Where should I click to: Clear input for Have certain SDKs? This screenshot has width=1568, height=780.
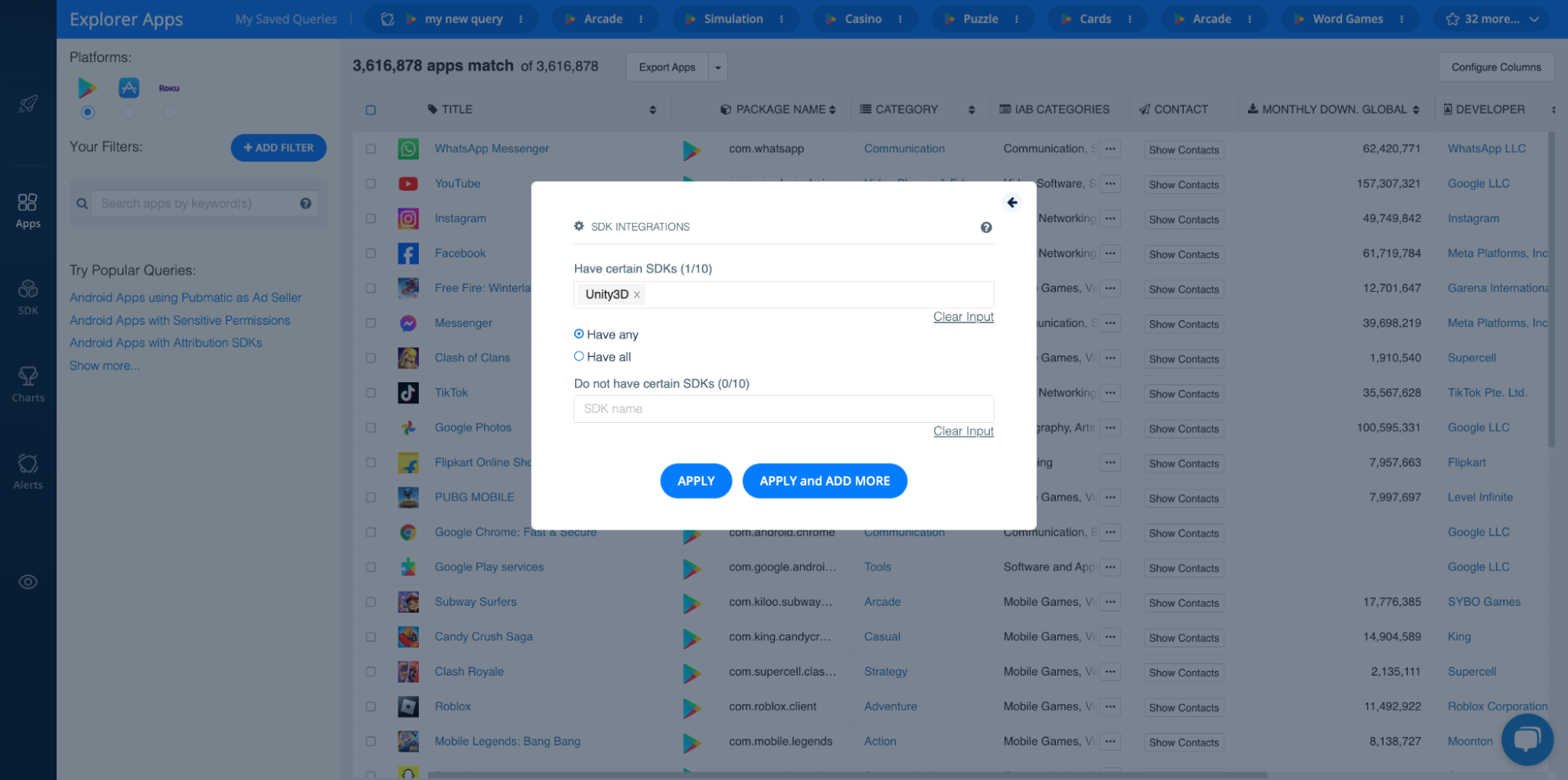tap(963, 317)
